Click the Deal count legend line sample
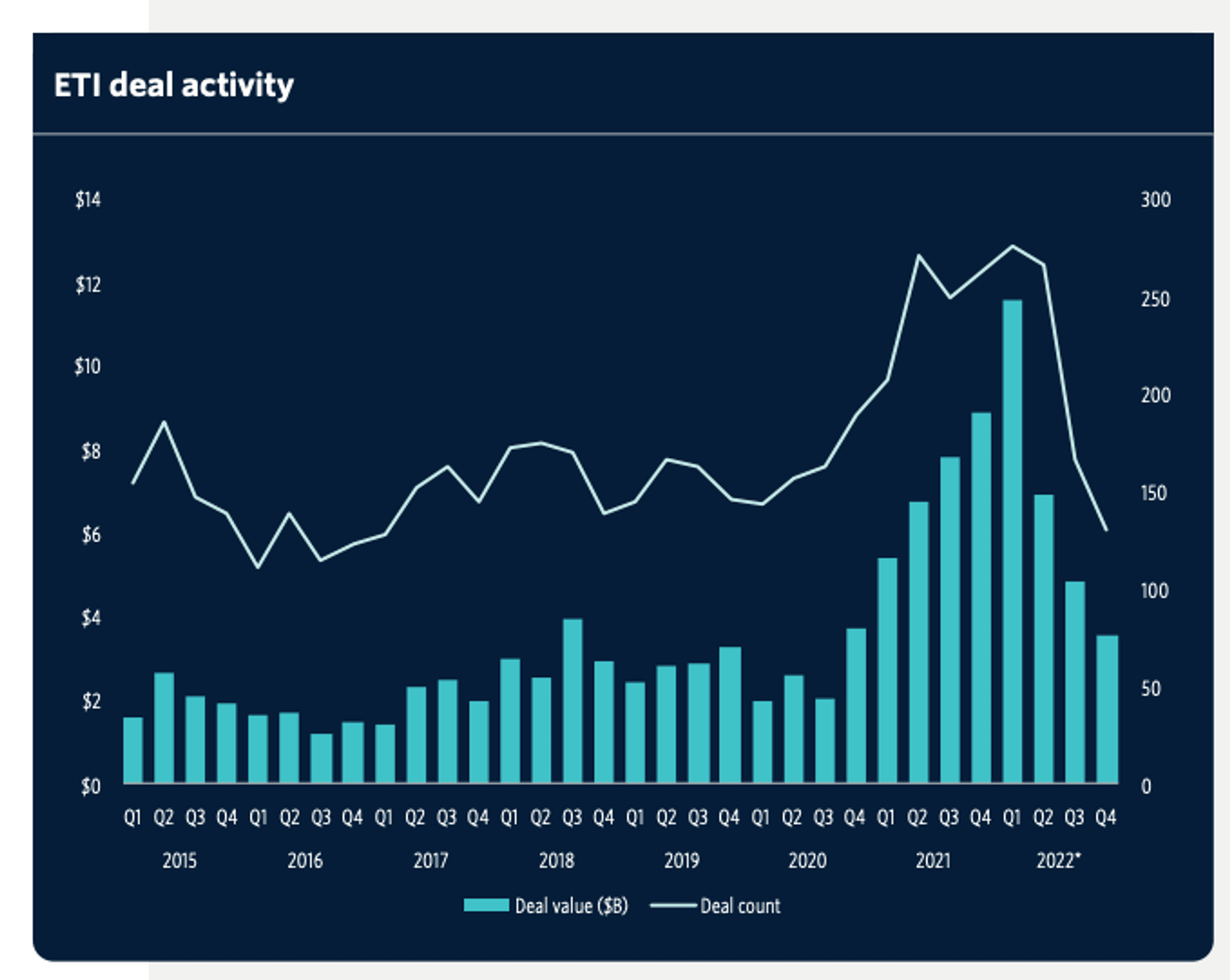This screenshot has height=980, width=1230. pos(673,905)
